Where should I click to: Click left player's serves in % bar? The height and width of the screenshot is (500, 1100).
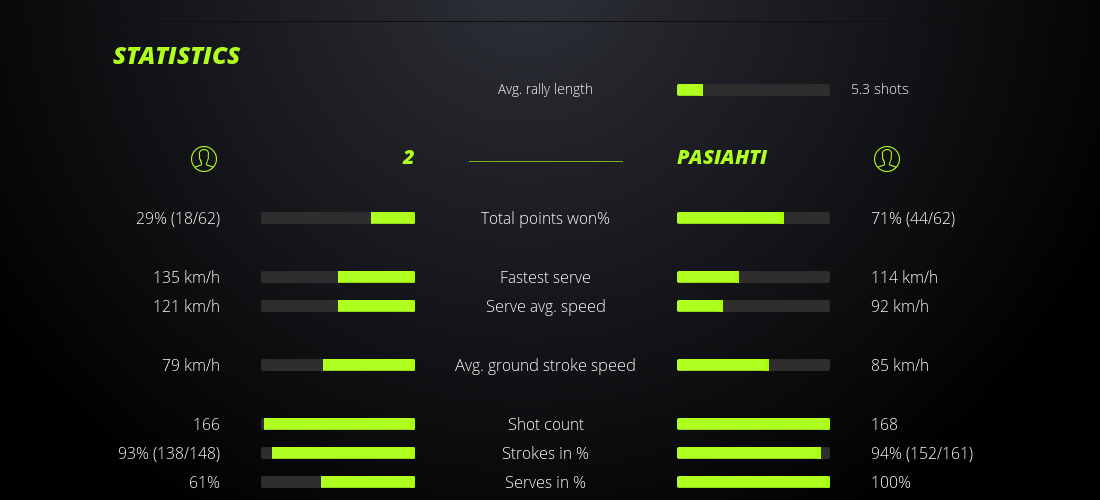(x=338, y=482)
